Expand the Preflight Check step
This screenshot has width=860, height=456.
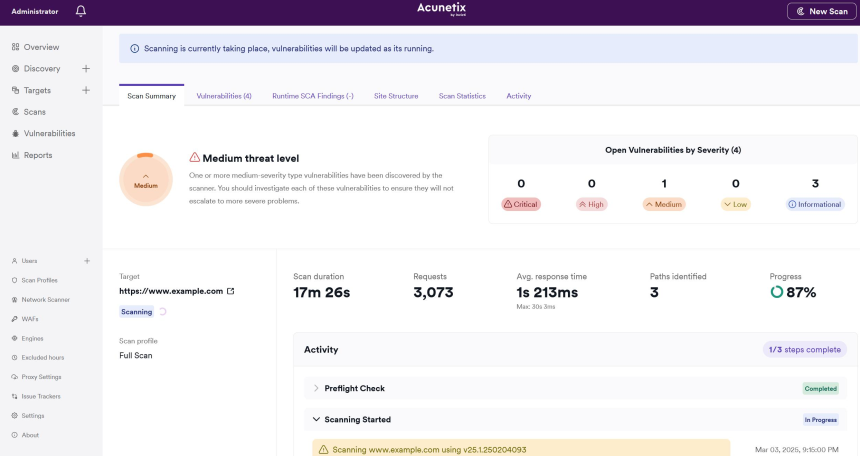click(x=316, y=389)
